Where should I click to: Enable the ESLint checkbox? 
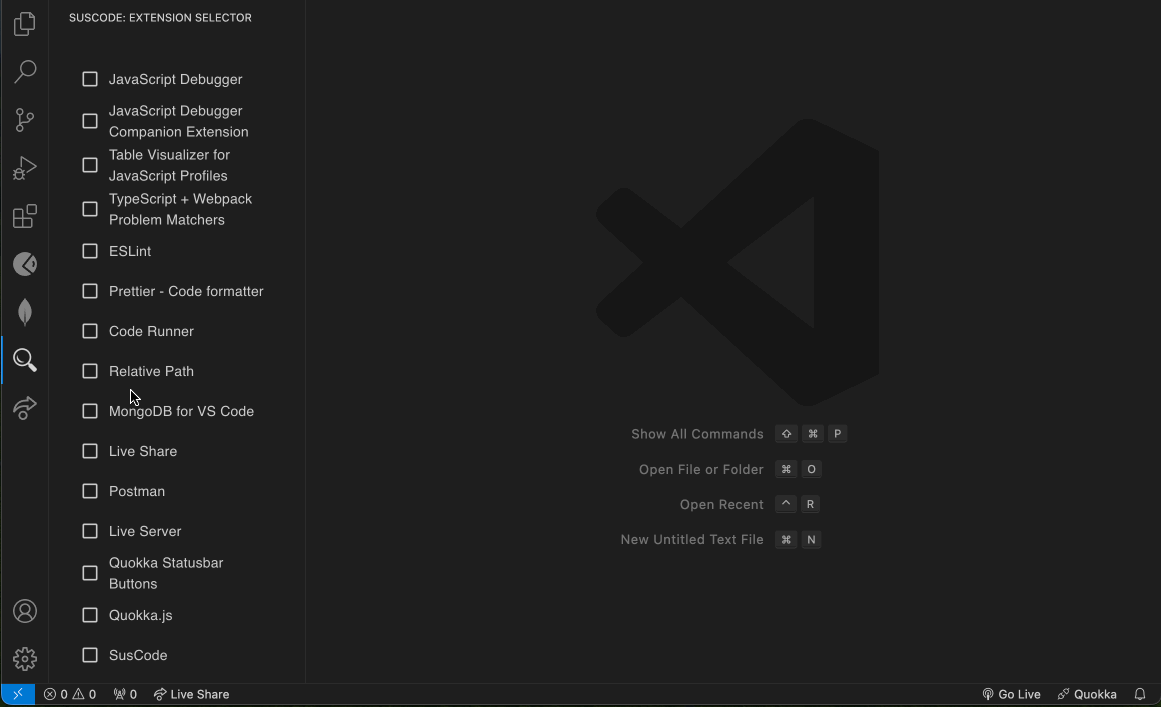click(90, 251)
